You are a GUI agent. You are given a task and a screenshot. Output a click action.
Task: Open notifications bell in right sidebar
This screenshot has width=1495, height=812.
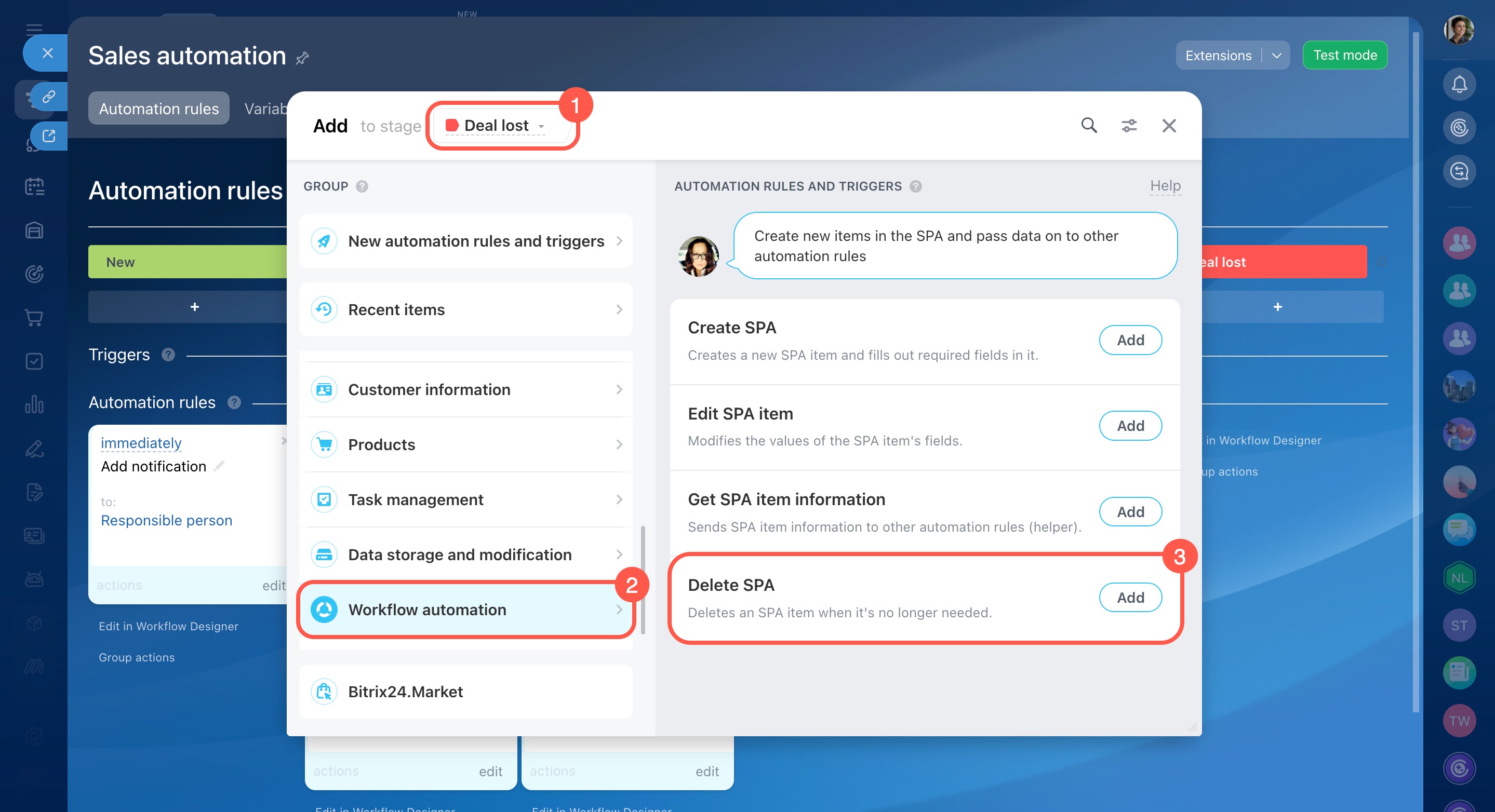pos(1459,85)
